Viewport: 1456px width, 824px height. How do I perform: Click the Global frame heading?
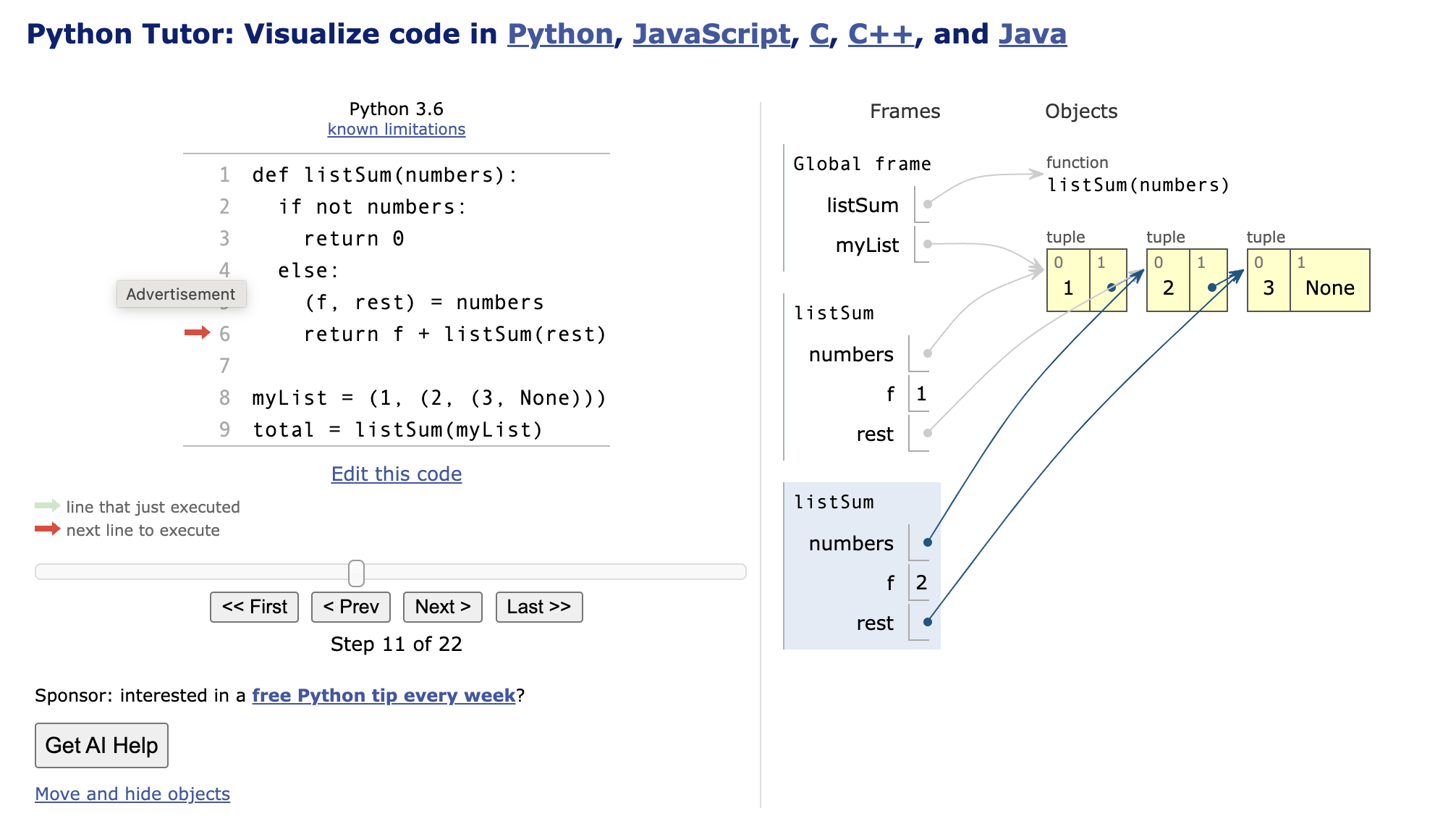(x=862, y=164)
